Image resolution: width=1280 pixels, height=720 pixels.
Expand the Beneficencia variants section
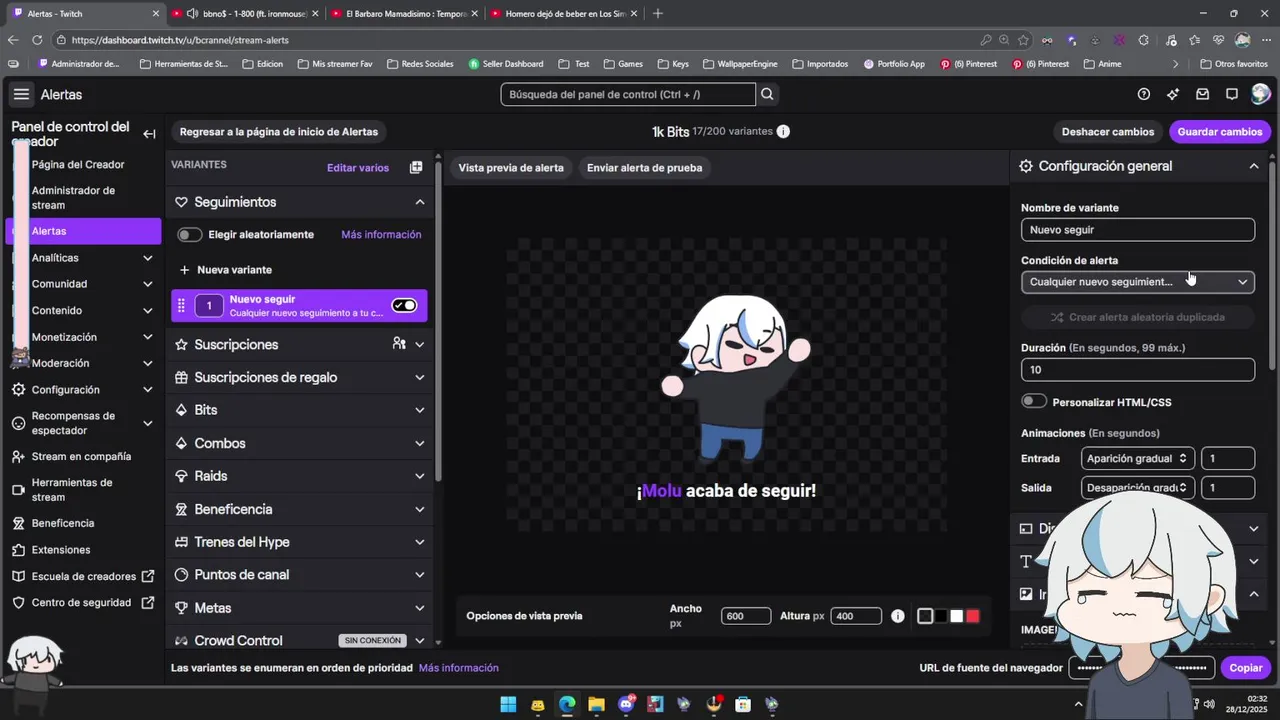420,509
